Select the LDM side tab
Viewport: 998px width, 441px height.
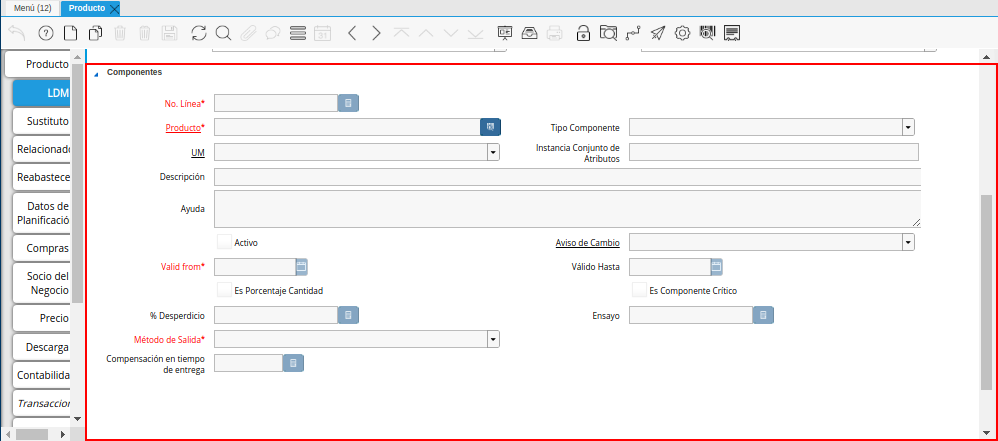tap(42, 93)
